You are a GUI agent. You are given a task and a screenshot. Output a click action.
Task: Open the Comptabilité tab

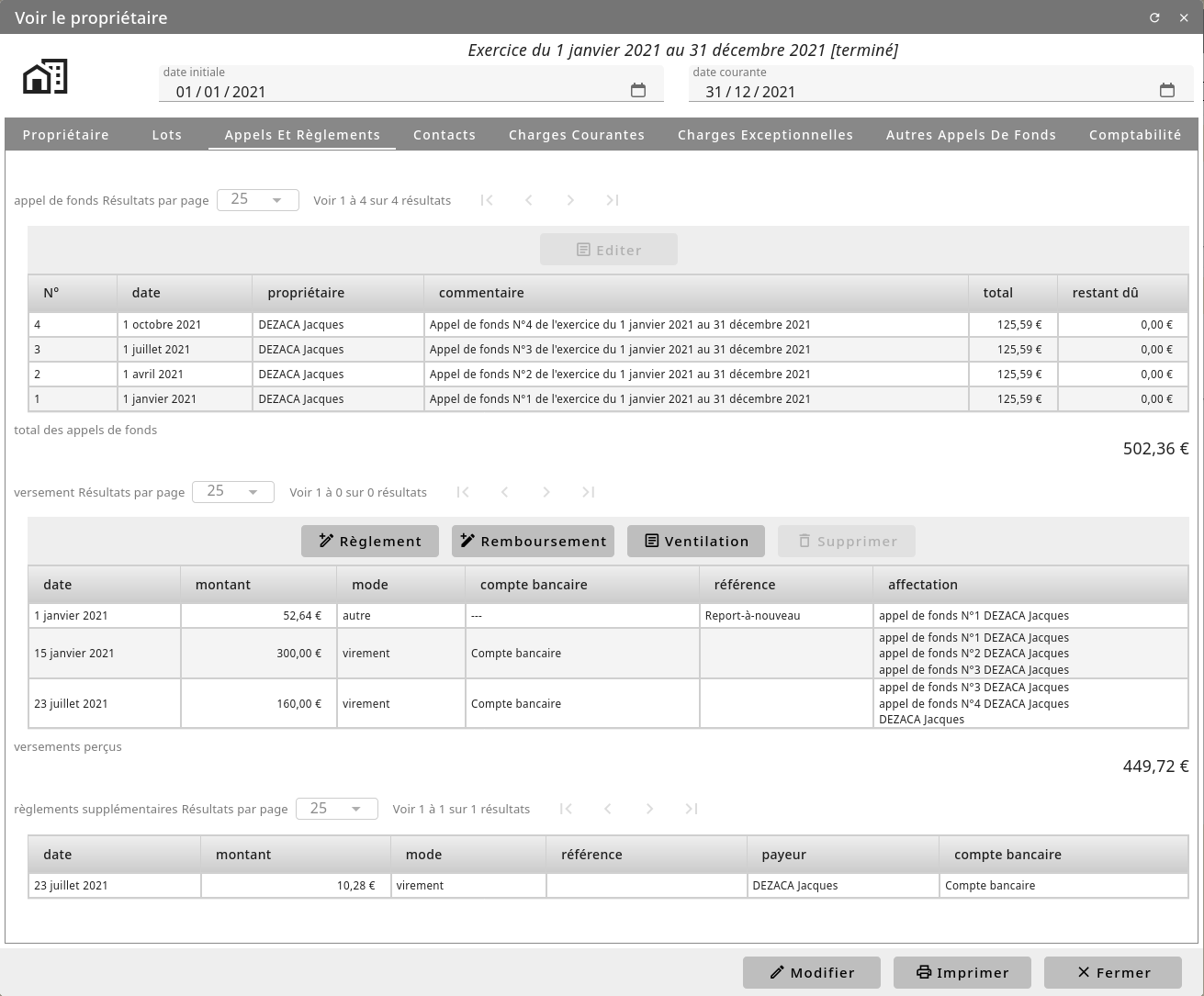[x=1135, y=135]
